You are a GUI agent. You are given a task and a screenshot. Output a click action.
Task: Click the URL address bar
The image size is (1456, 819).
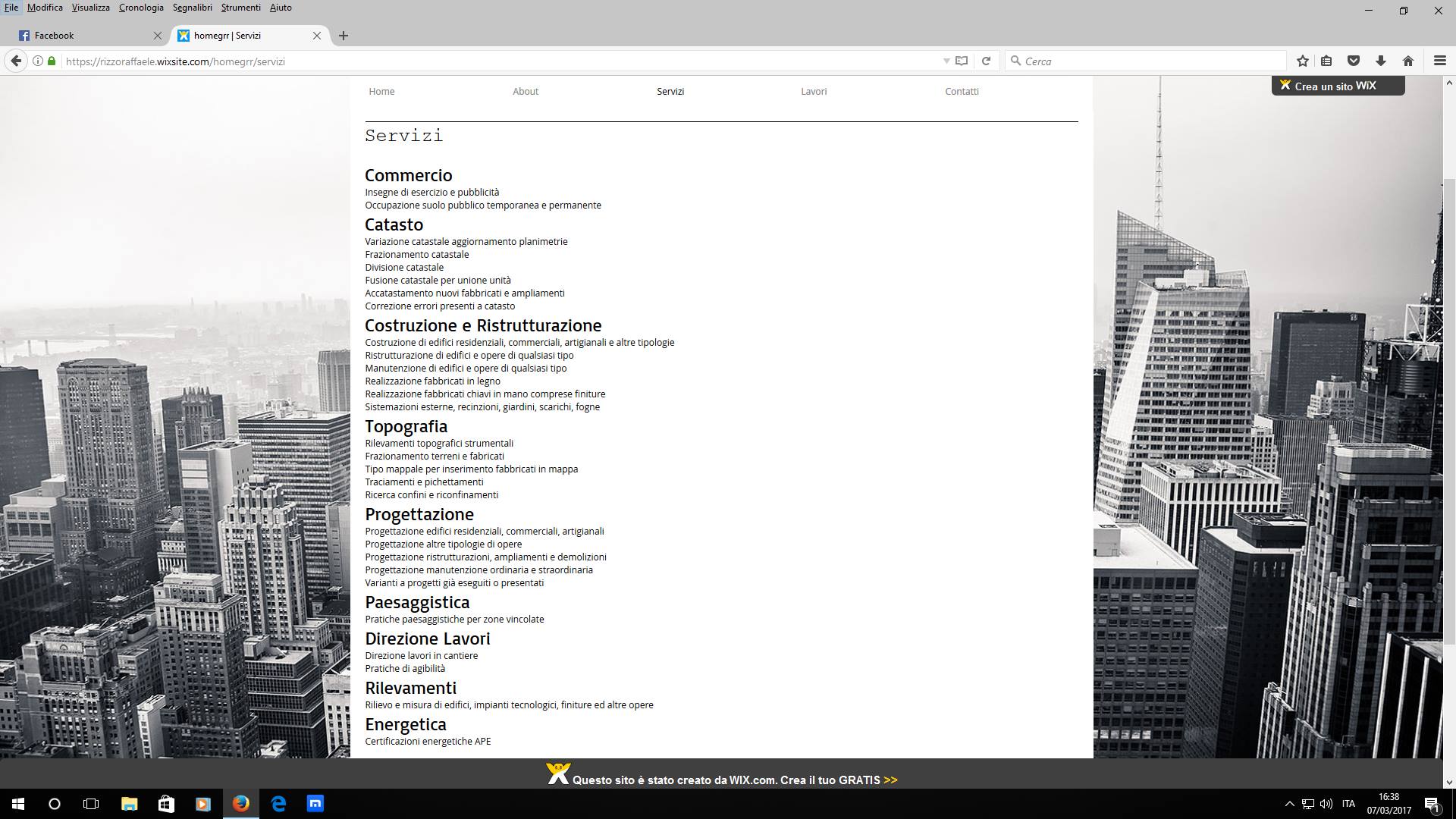[500, 61]
